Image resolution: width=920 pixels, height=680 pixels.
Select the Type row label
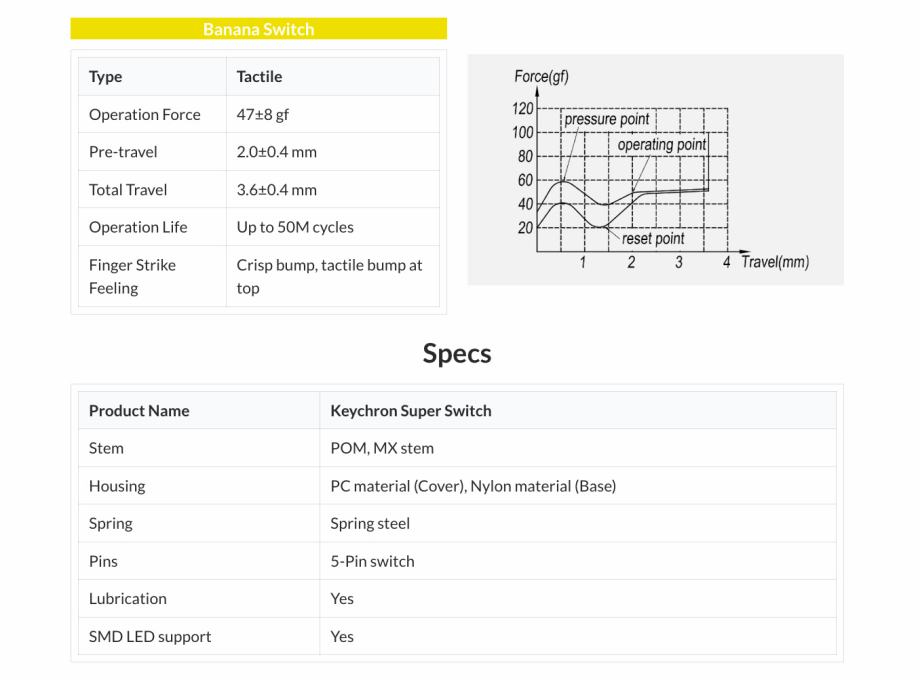coord(106,77)
